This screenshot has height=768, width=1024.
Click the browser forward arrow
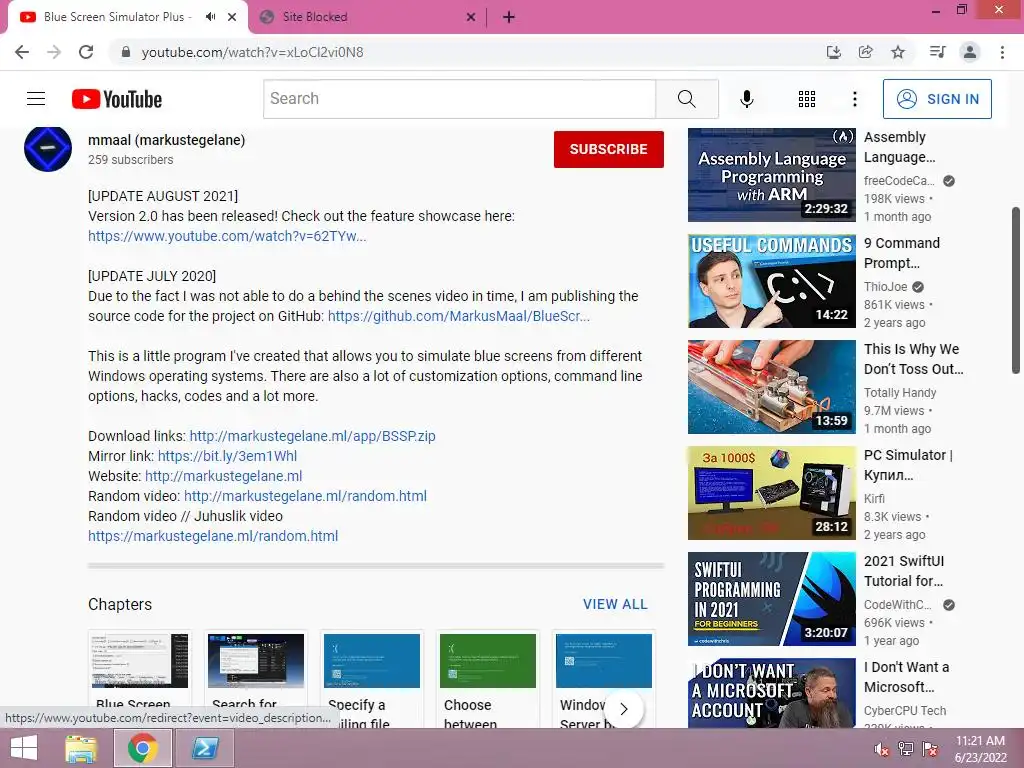(54, 52)
